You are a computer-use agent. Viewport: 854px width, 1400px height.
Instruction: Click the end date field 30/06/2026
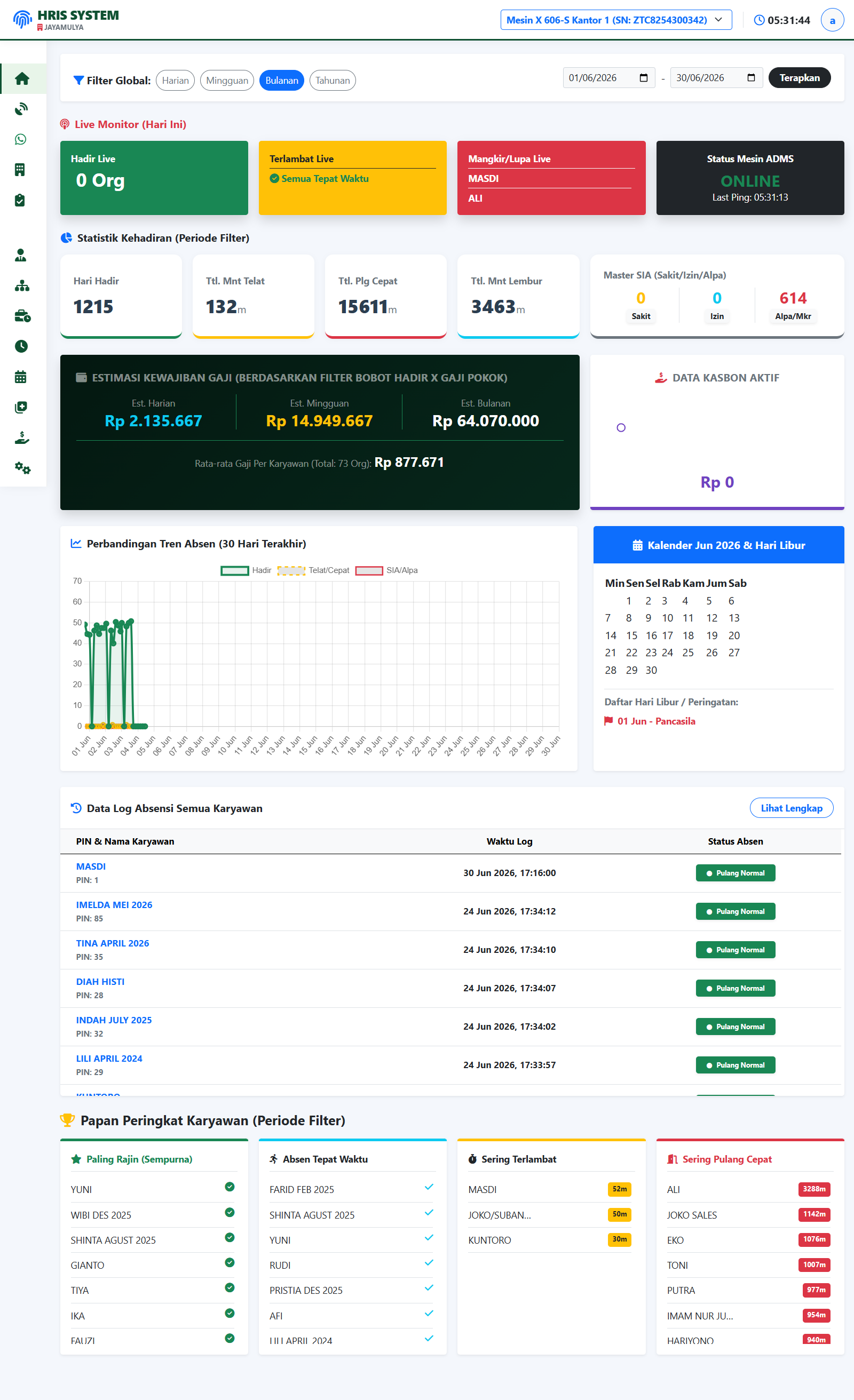[x=716, y=78]
